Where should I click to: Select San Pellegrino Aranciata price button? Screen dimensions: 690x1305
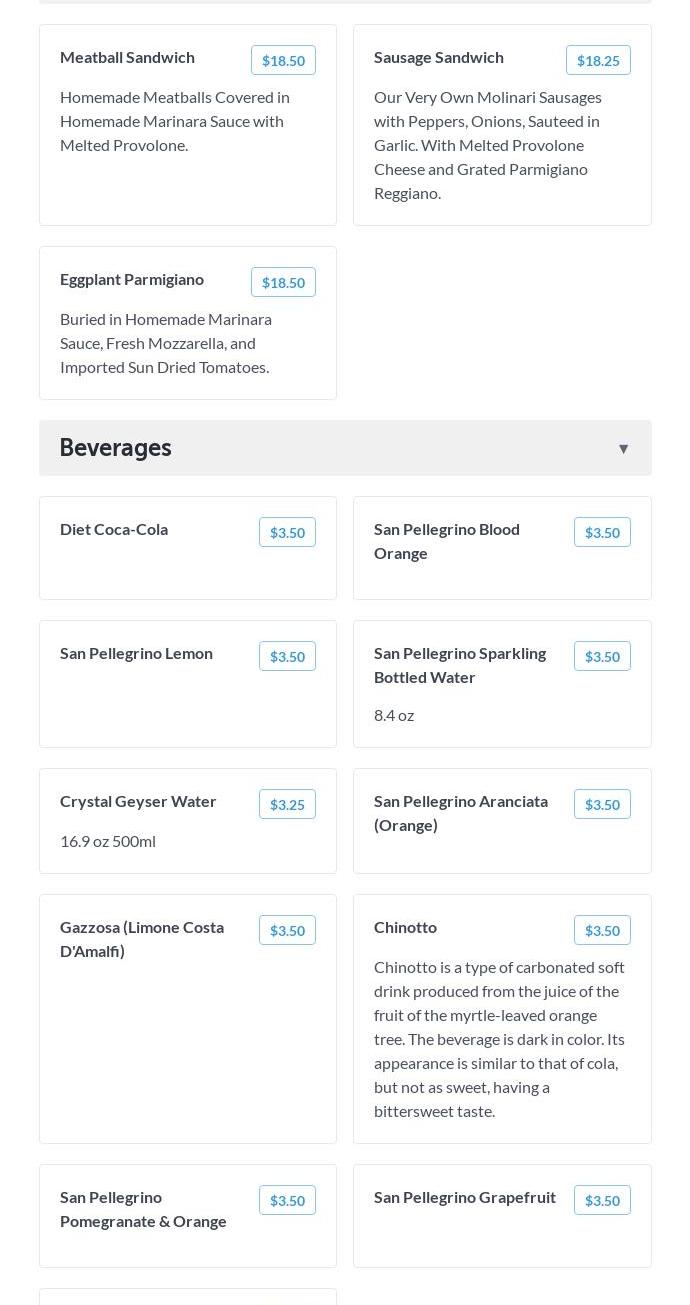[x=602, y=804]
